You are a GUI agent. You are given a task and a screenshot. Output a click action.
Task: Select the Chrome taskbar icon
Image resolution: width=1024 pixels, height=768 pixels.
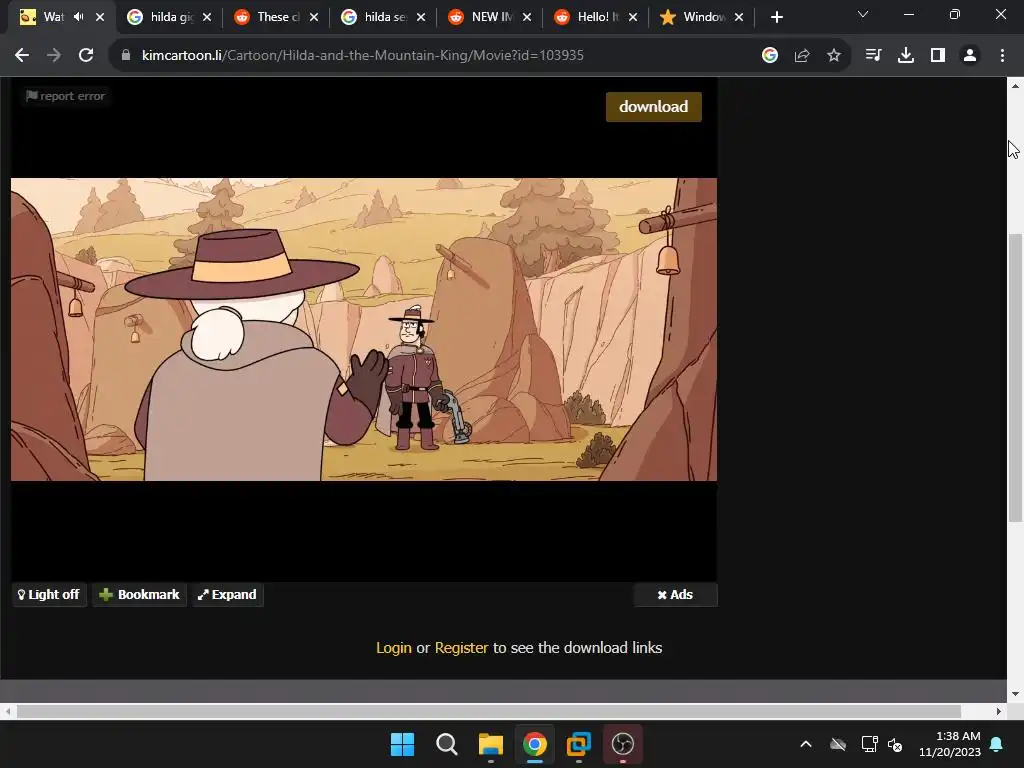tap(534, 744)
